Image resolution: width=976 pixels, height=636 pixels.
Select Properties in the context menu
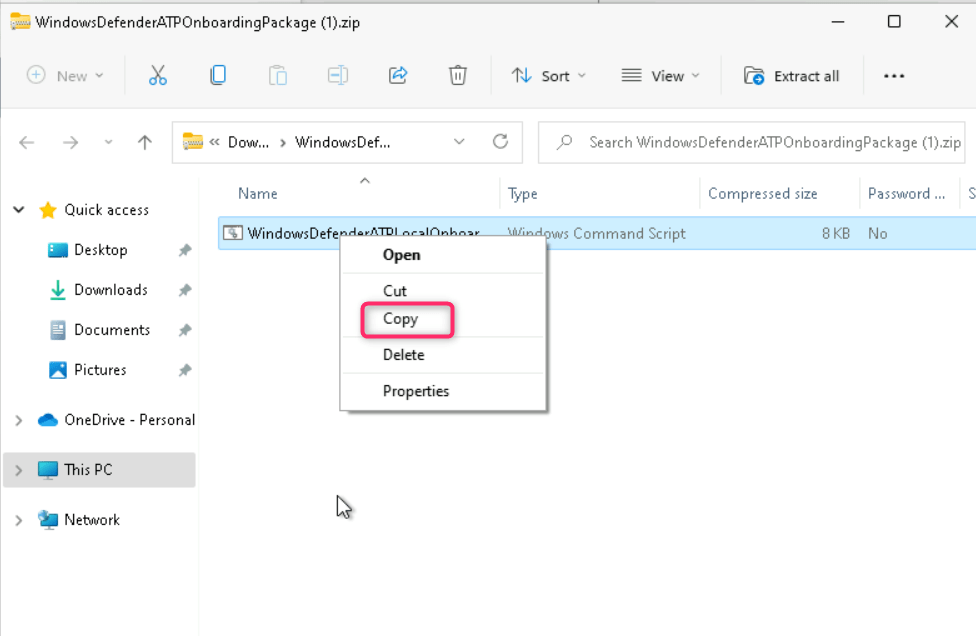tap(416, 391)
